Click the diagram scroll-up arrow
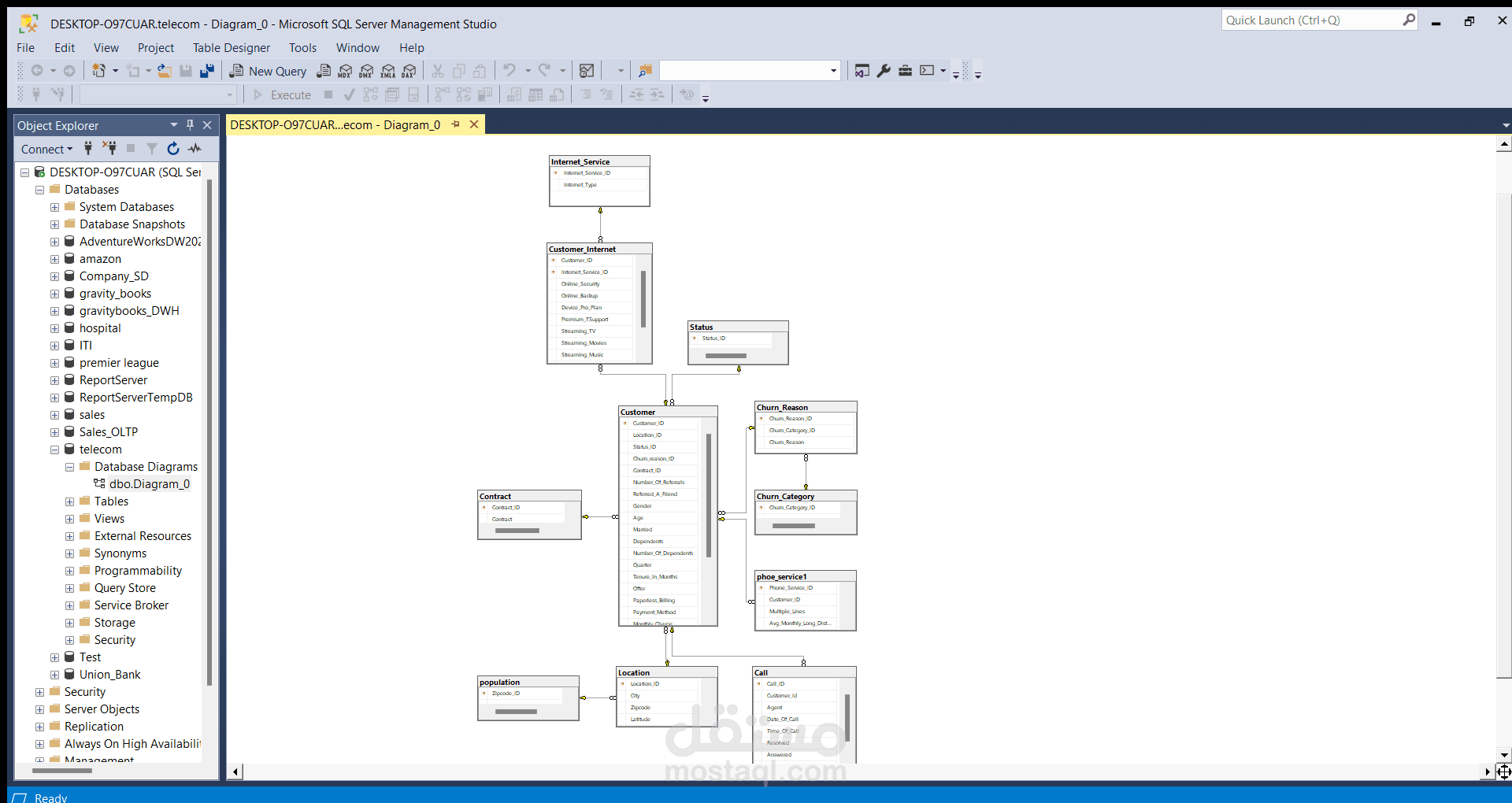 tap(1504, 144)
